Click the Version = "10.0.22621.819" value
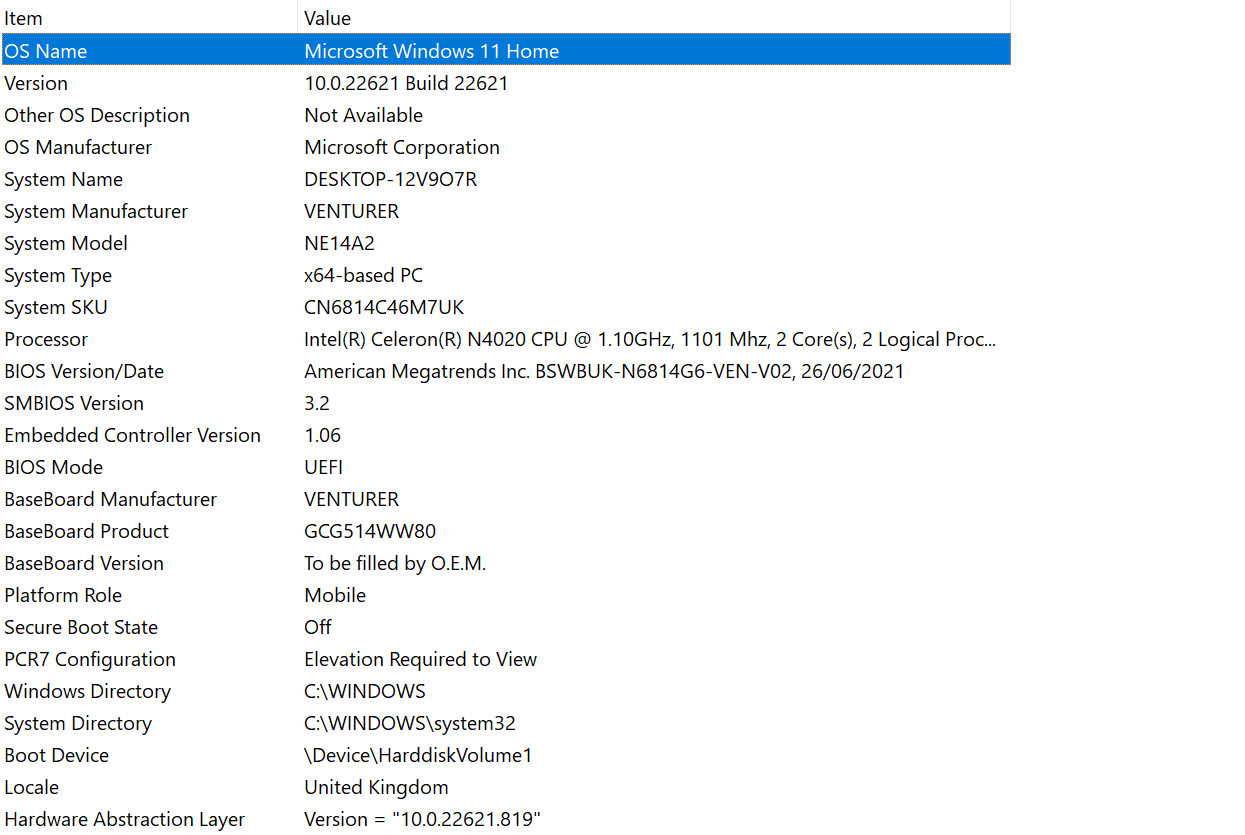 pyautogui.click(x=422, y=819)
